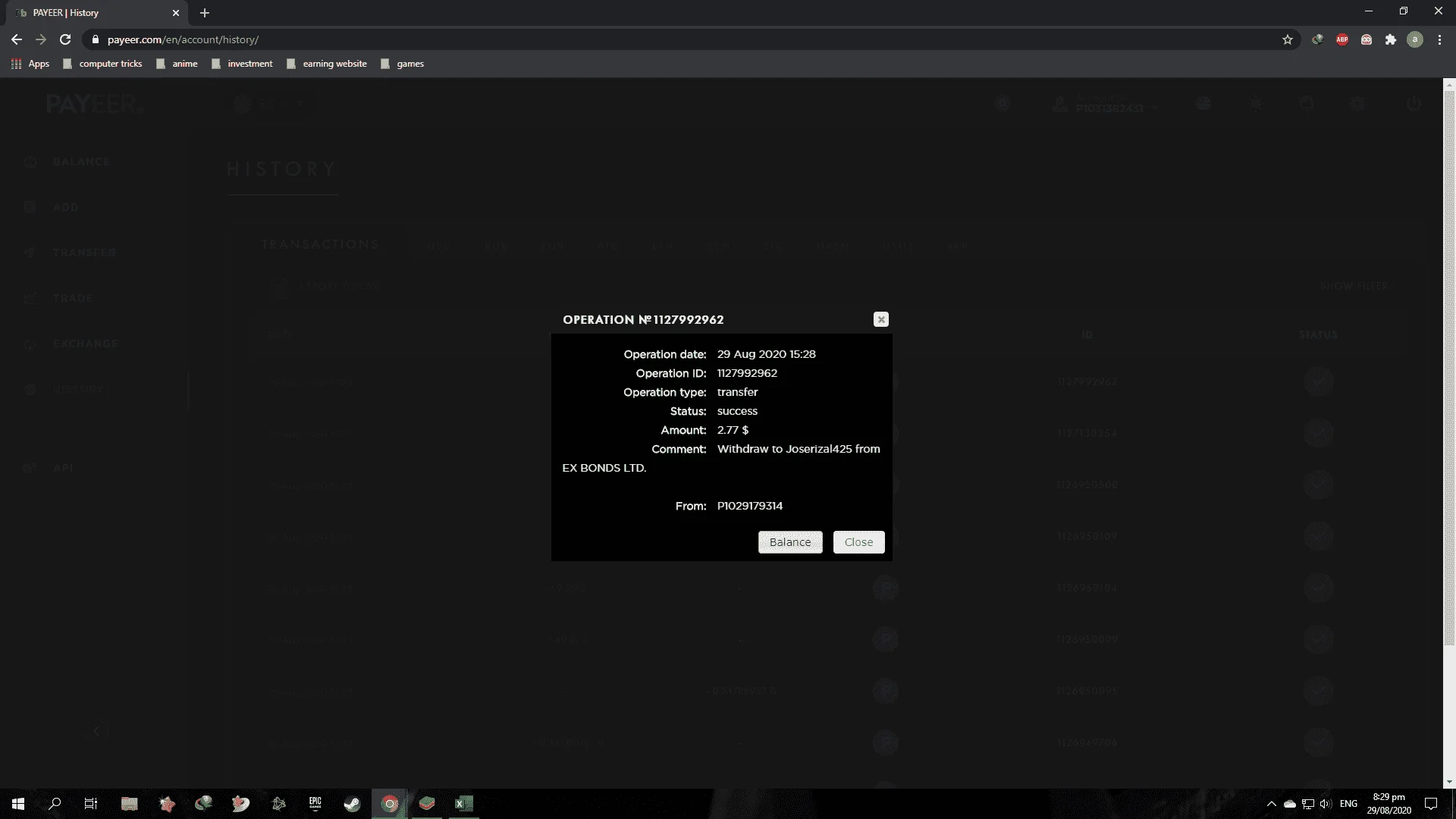Open the investment bookmark folder
The image size is (1456, 819).
[242, 64]
